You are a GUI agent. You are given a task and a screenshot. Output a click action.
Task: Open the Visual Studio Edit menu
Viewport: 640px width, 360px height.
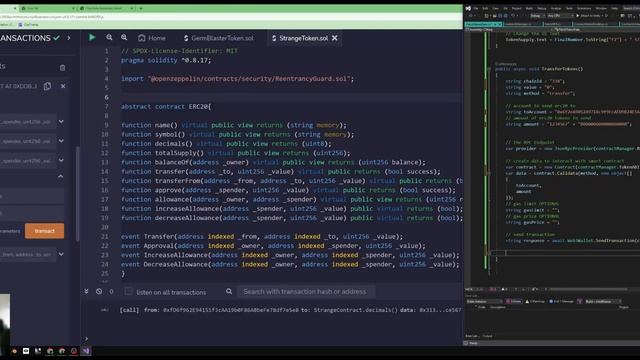pos(485,8)
